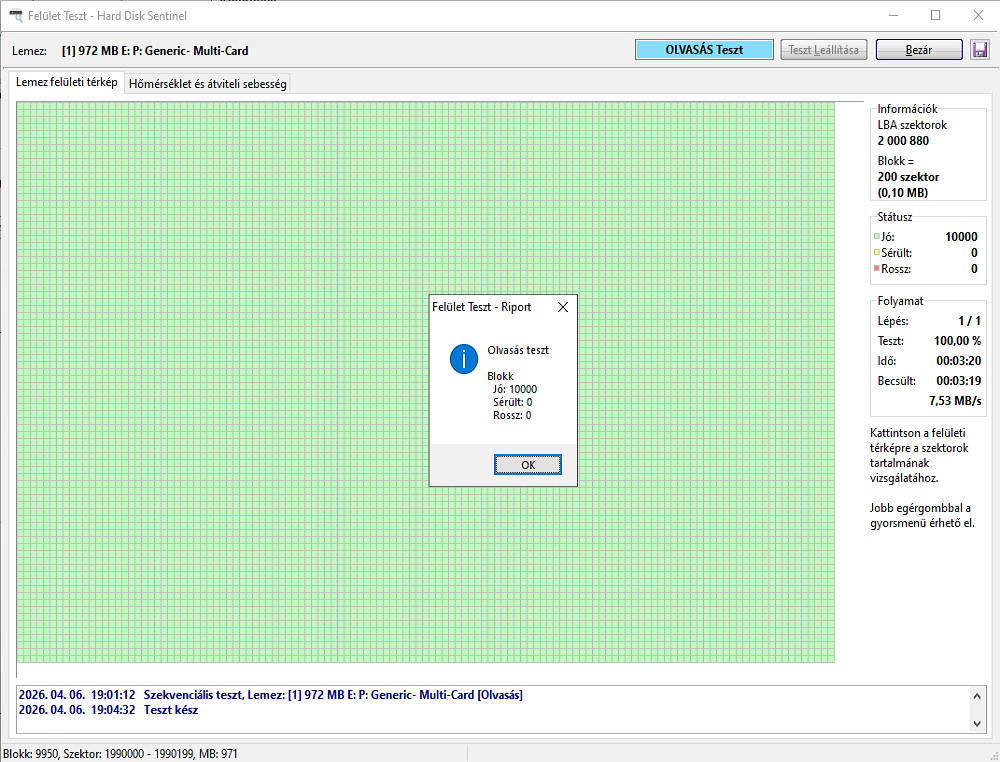Maximize the Hard Disk Sentinel window
The height and width of the screenshot is (762, 1000).
[x=936, y=15]
